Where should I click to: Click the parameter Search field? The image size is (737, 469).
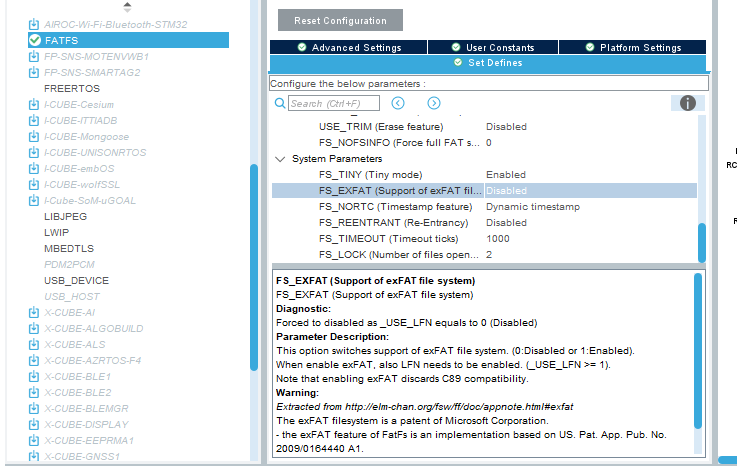click(334, 103)
